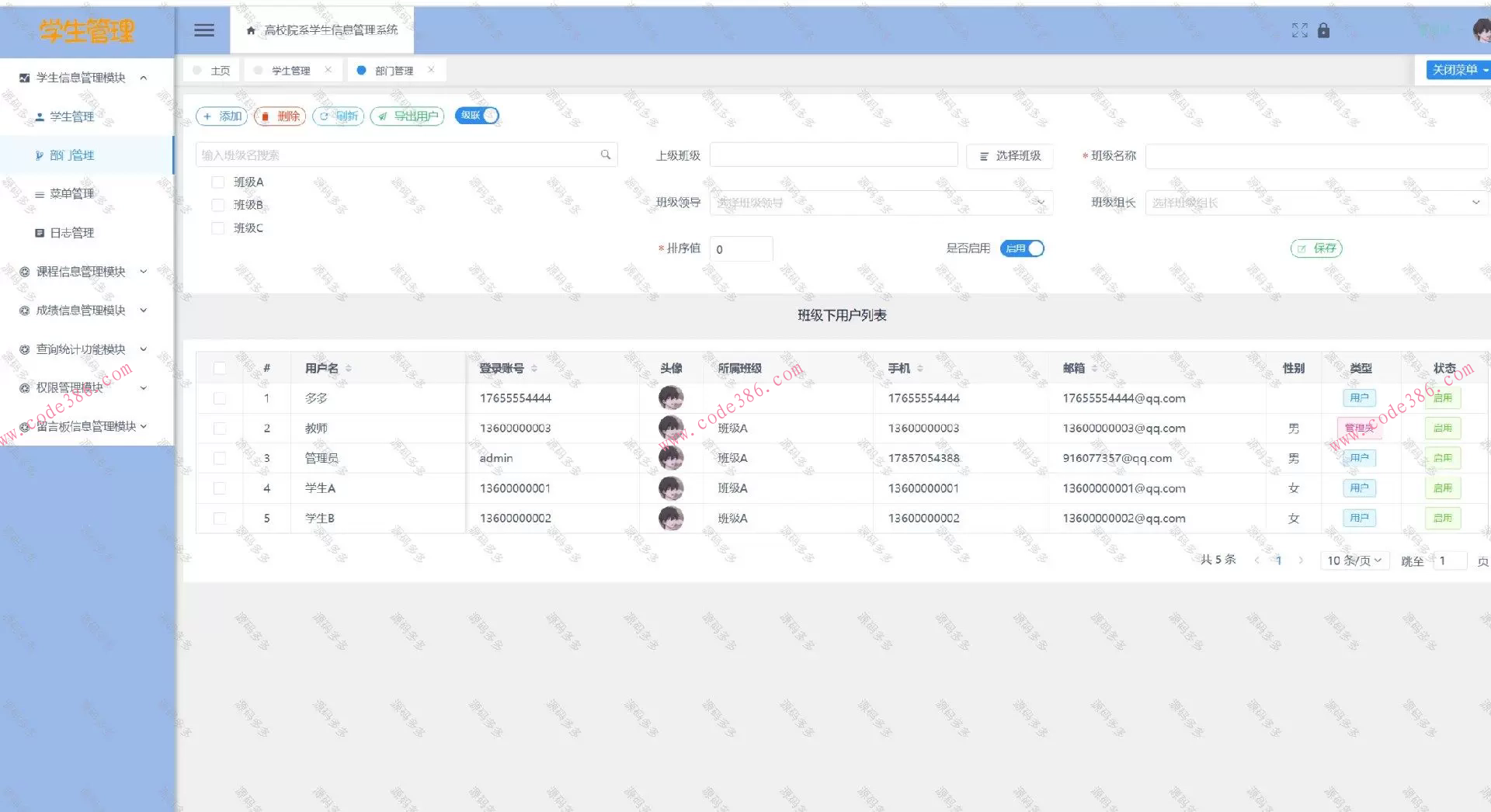Collapse the 学生信息管理模块 menu
The image size is (1491, 812).
(x=86, y=78)
